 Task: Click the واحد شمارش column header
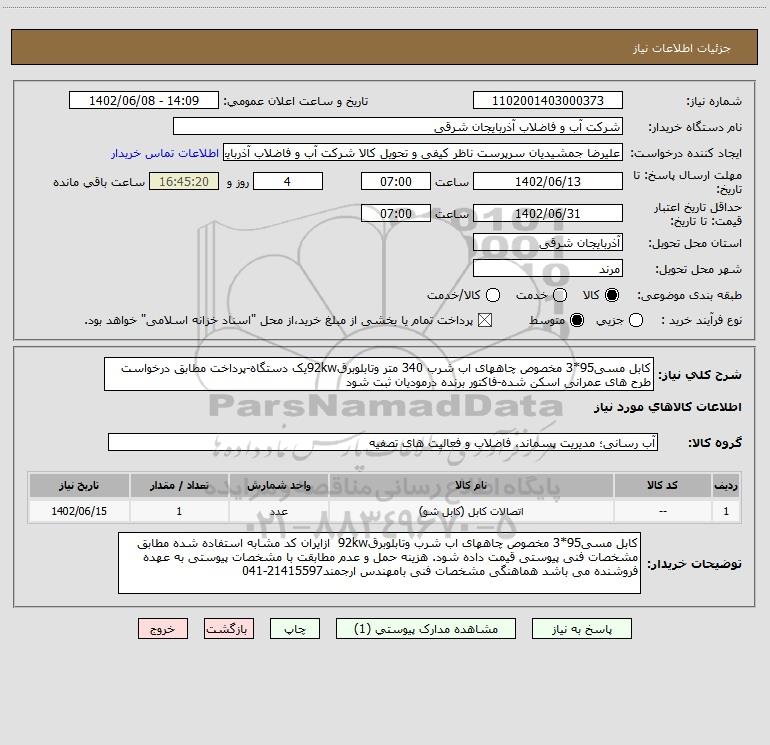(x=278, y=485)
